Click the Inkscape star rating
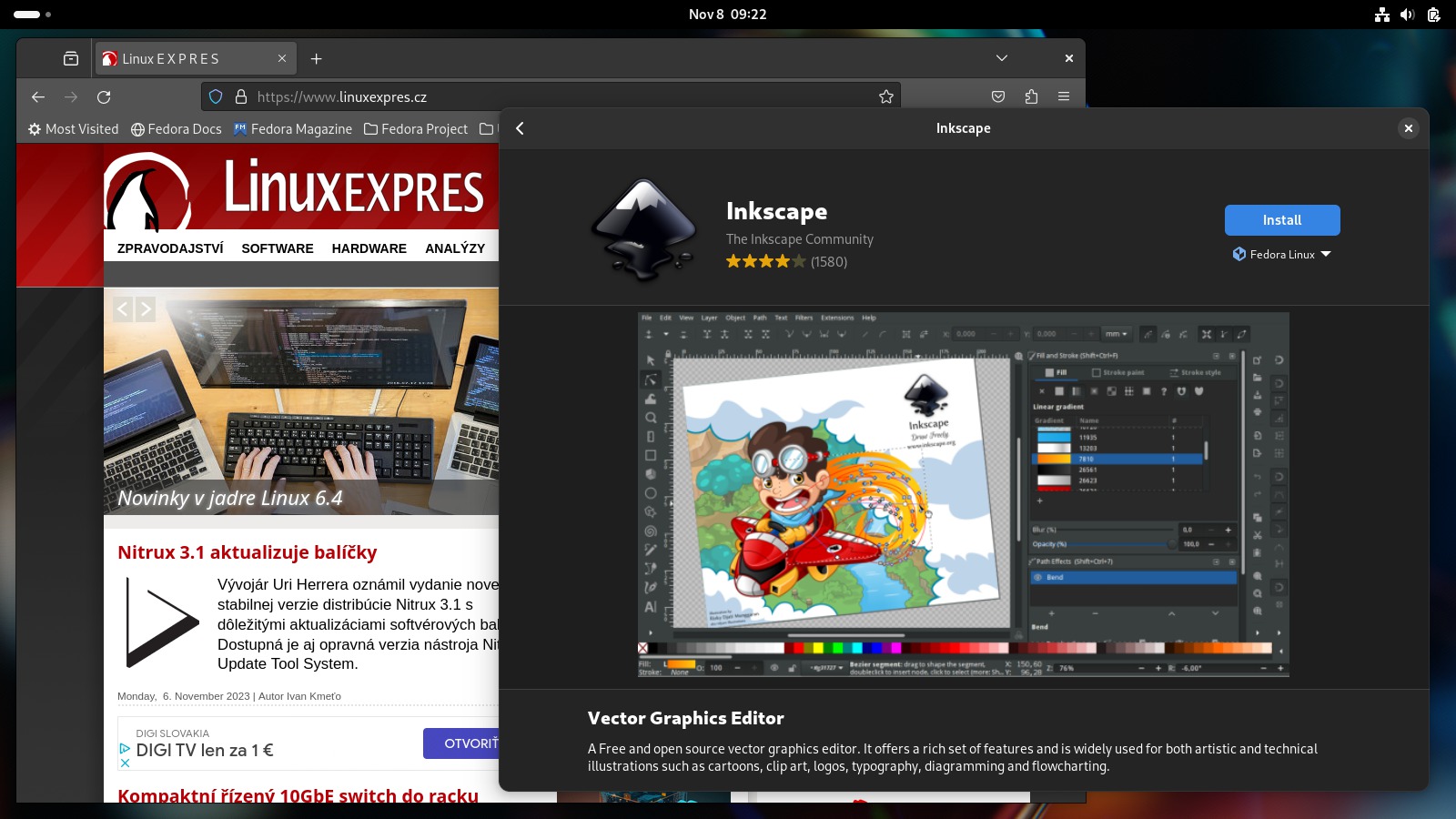The image size is (1456, 819). [765, 261]
